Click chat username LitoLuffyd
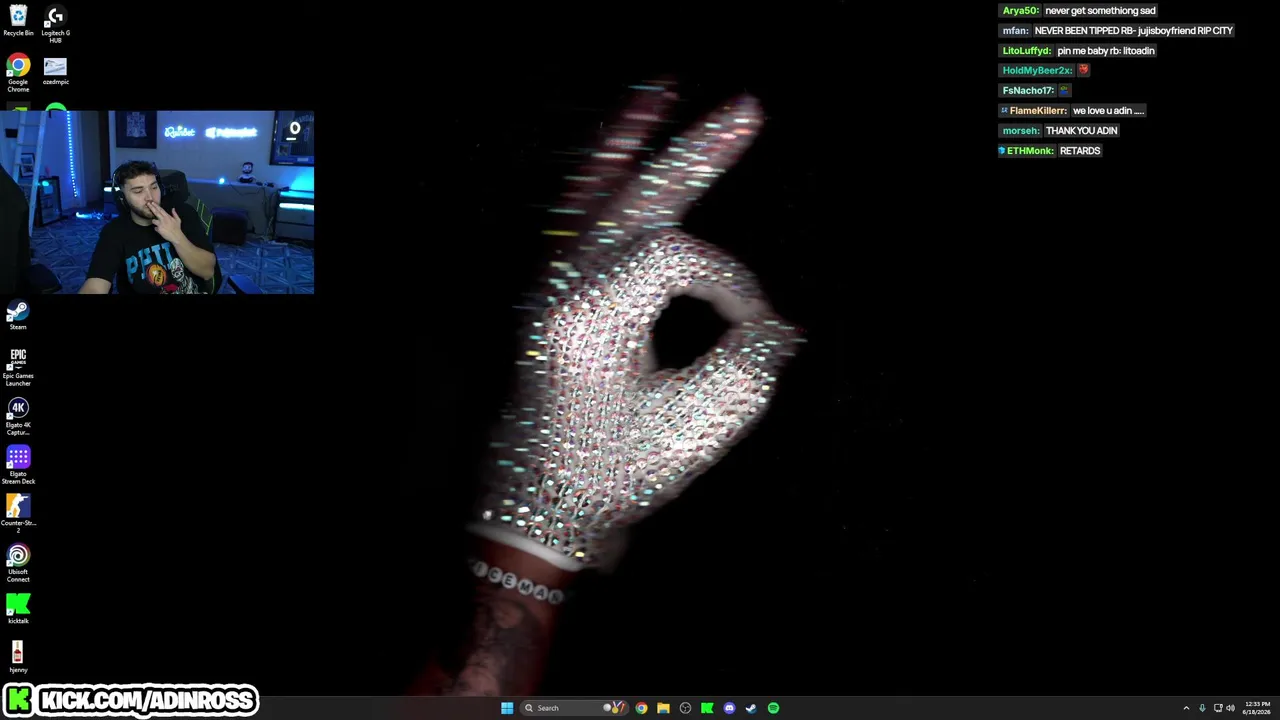The image size is (1280, 720). click(1027, 50)
